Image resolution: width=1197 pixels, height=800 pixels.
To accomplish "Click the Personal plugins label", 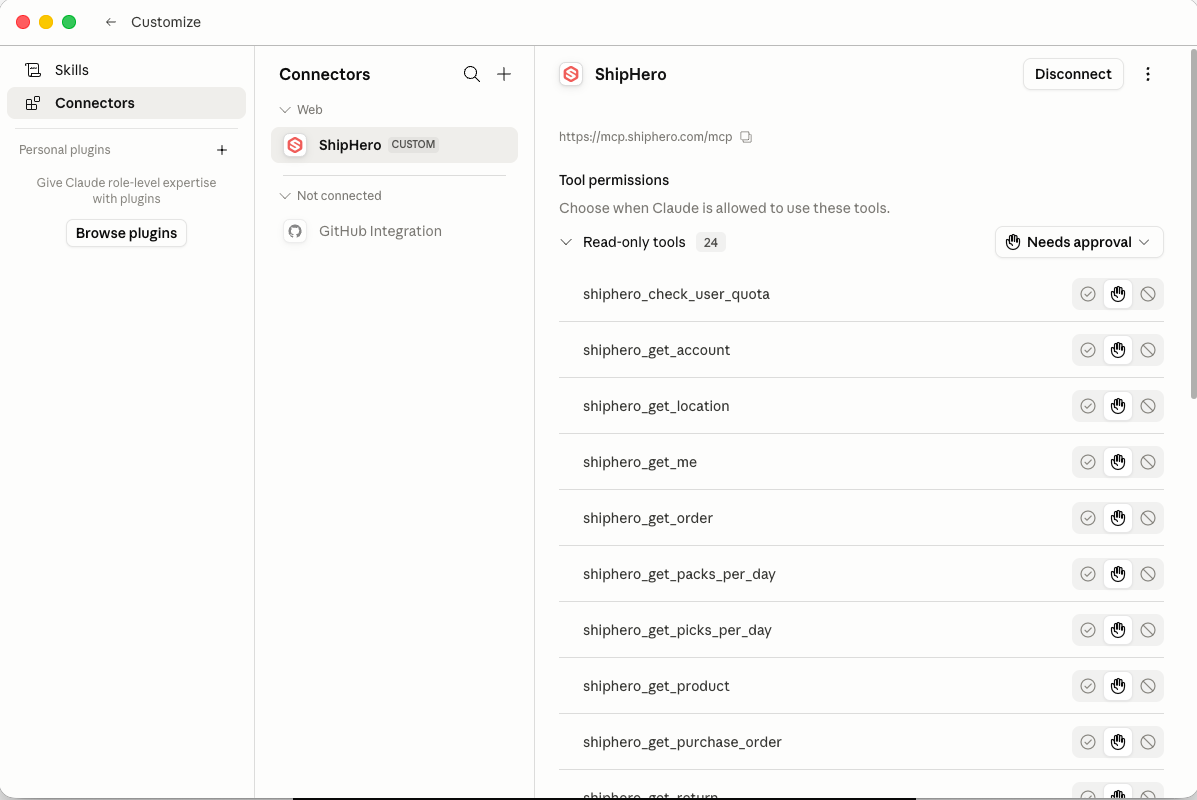I will tap(65, 150).
